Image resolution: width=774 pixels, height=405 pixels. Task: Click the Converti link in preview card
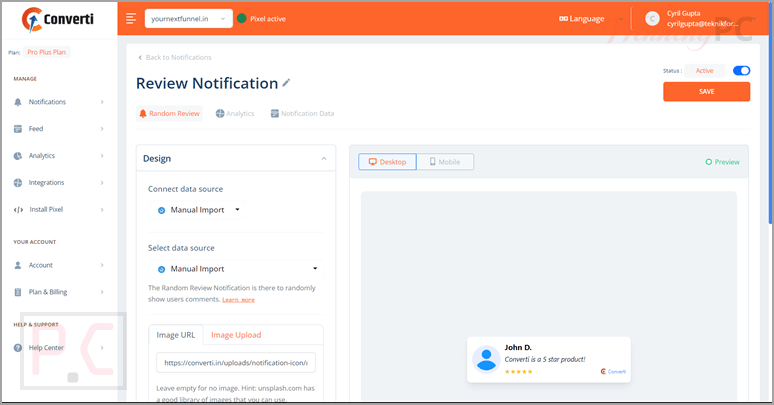click(613, 371)
